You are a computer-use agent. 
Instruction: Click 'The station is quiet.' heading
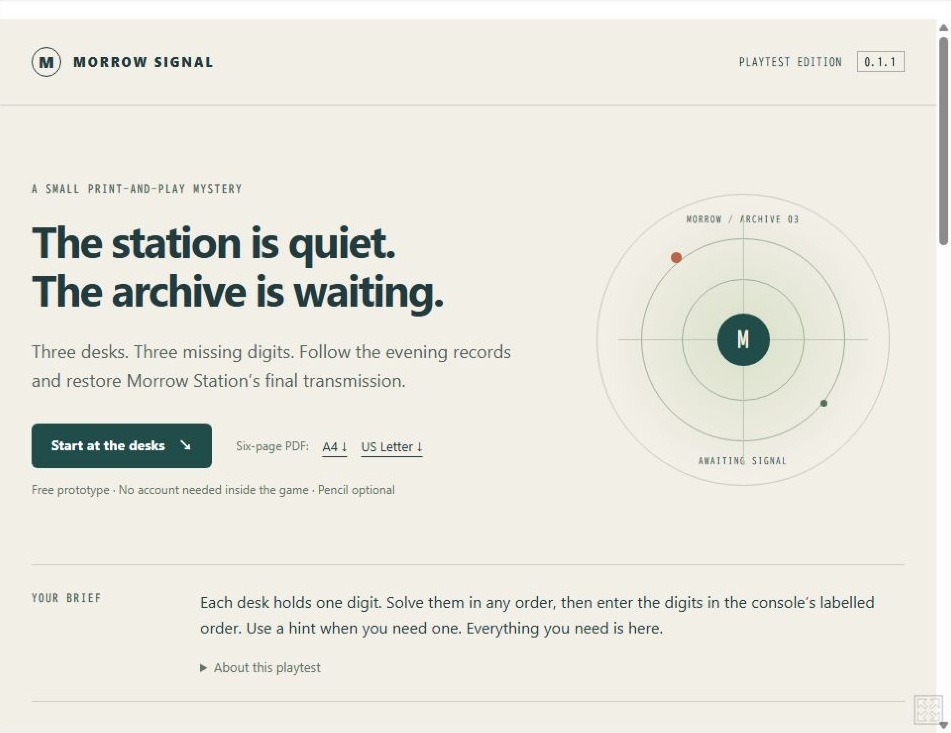click(x=213, y=243)
